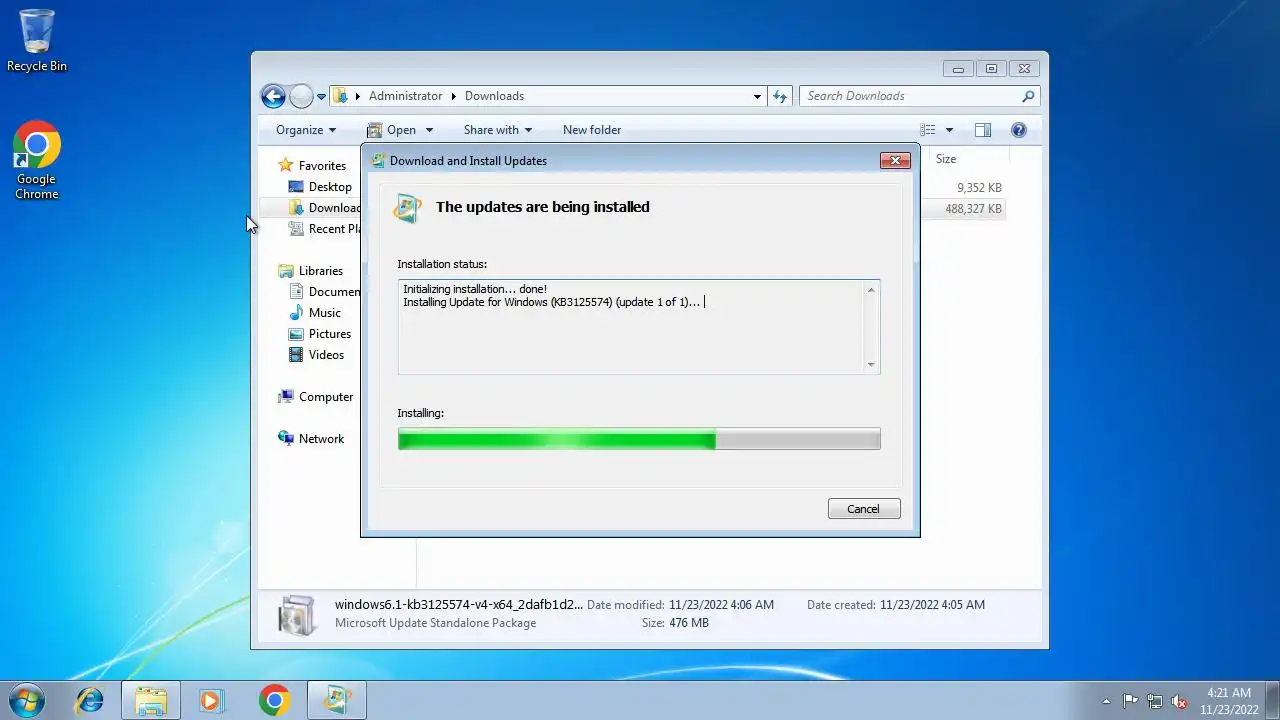Open the taskbar clock showing 4:21 AM
Viewport: 1280px width, 720px height.
(1229, 701)
